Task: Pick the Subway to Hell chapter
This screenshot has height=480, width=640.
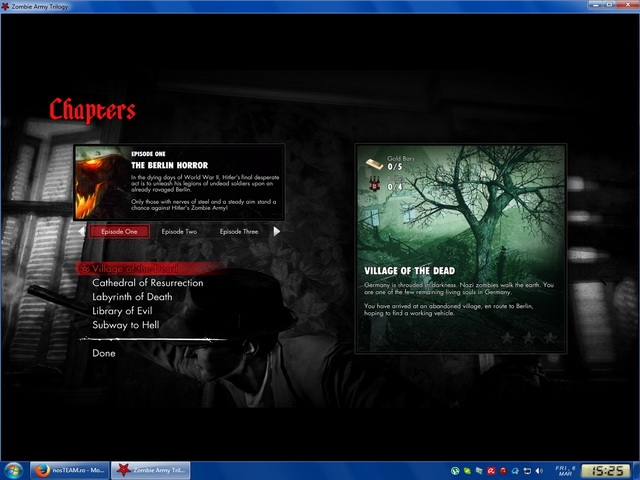Action: pyautogui.click(x=126, y=325)
